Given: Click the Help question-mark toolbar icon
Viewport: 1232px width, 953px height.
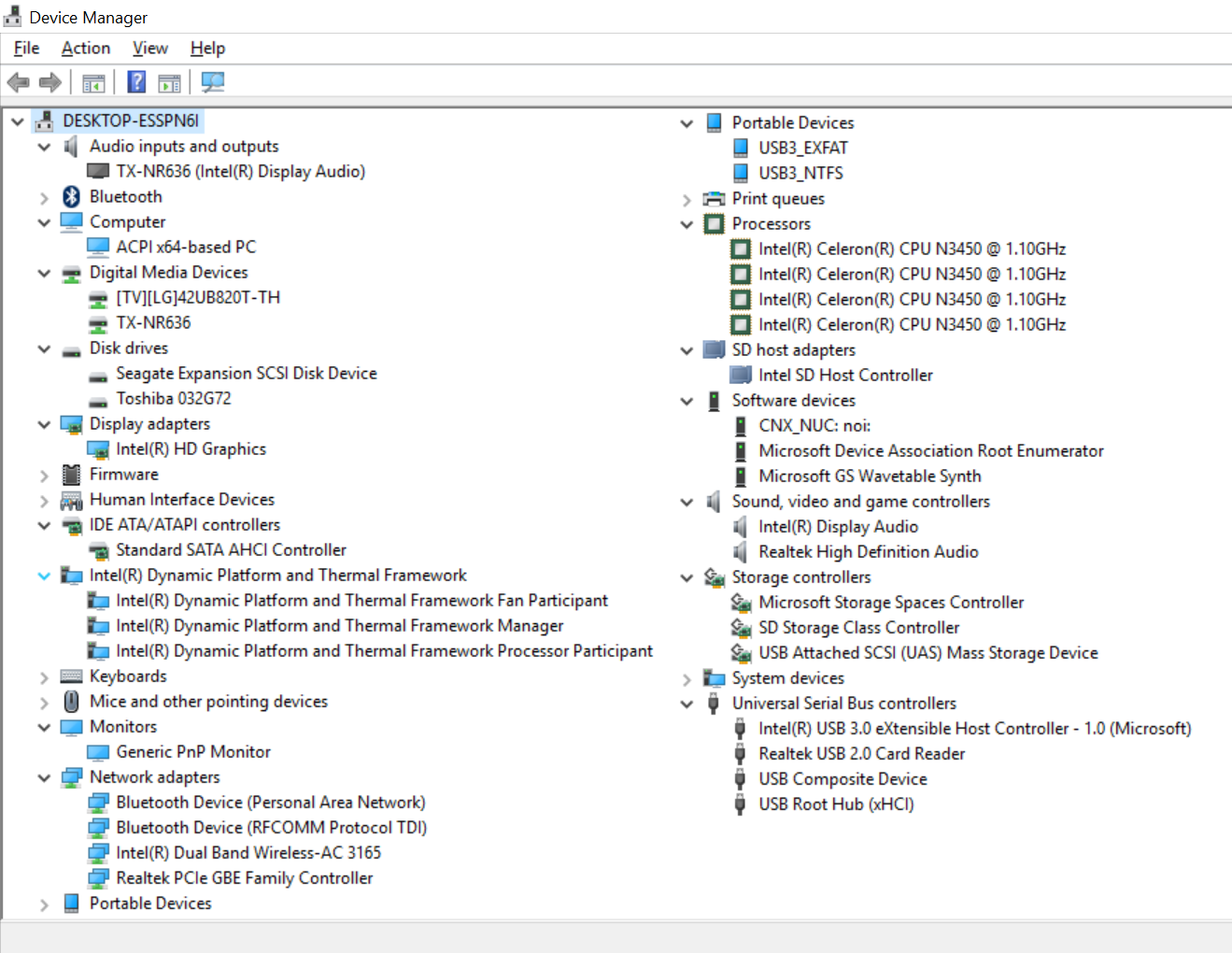Looking at the screenshot, I should [136, 82].
